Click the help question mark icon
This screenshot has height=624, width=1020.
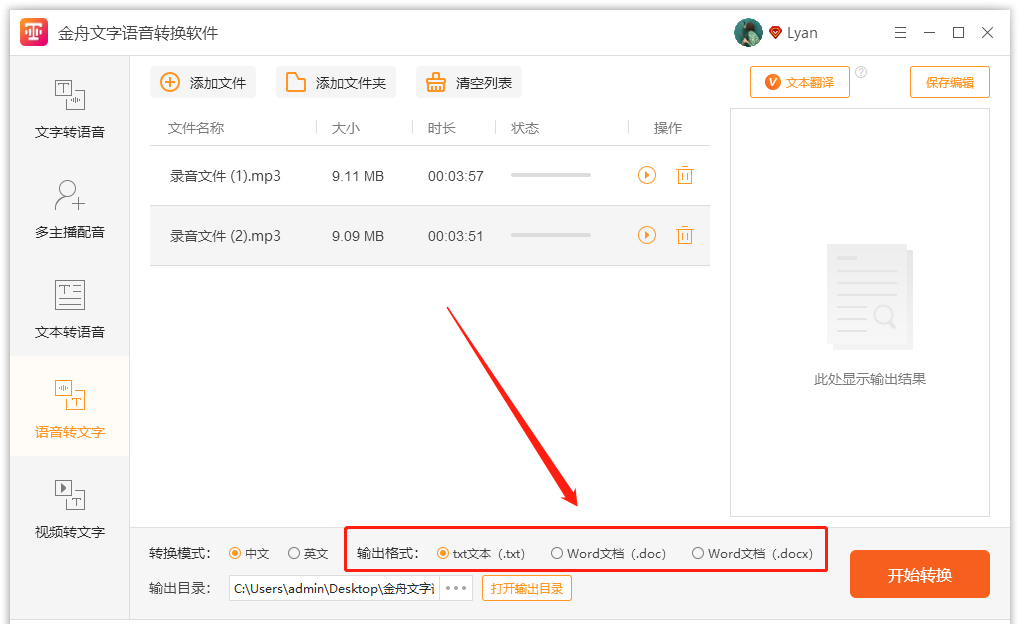coord(861,72)
